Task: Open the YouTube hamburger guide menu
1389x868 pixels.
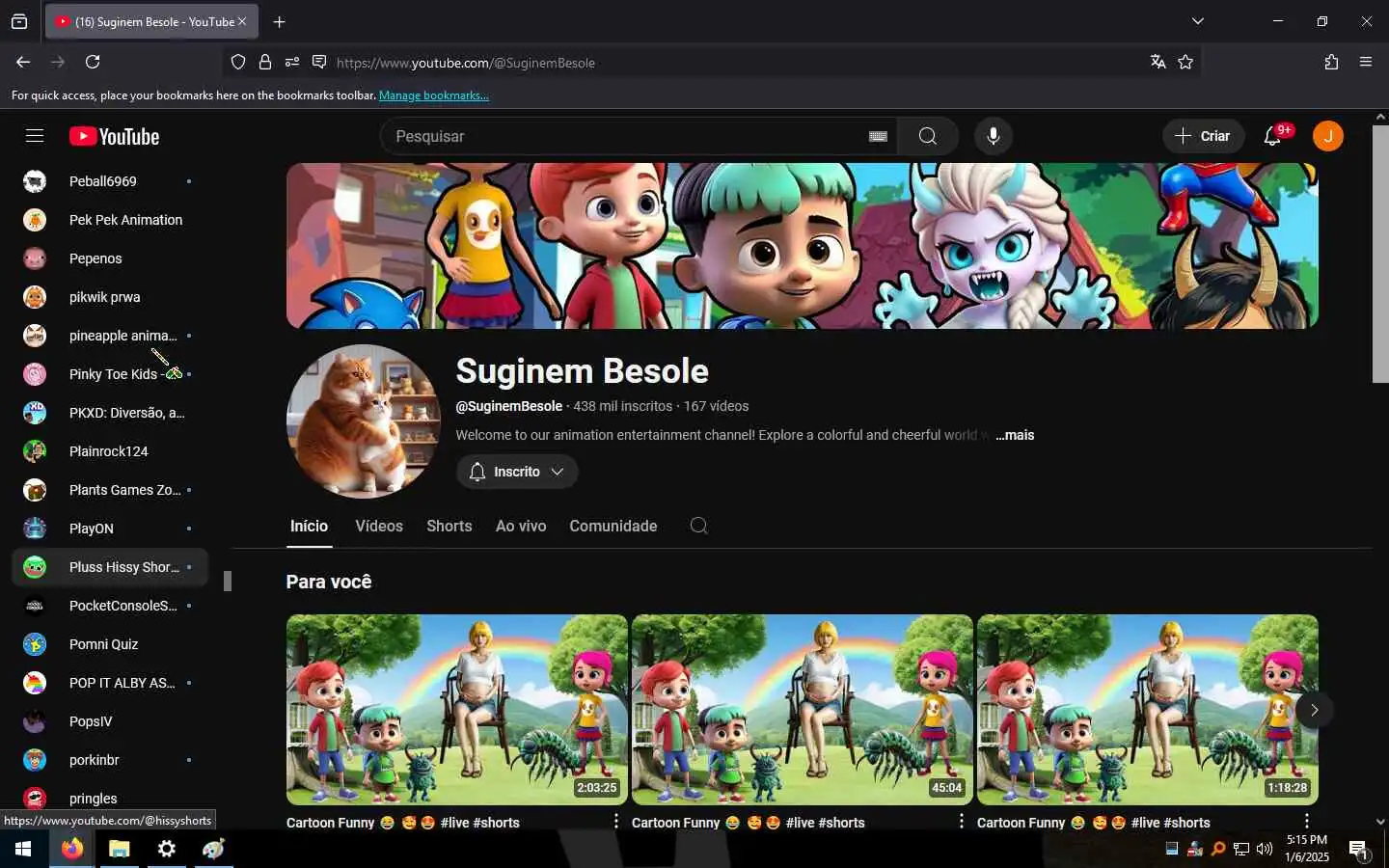Action: (35, 136)
